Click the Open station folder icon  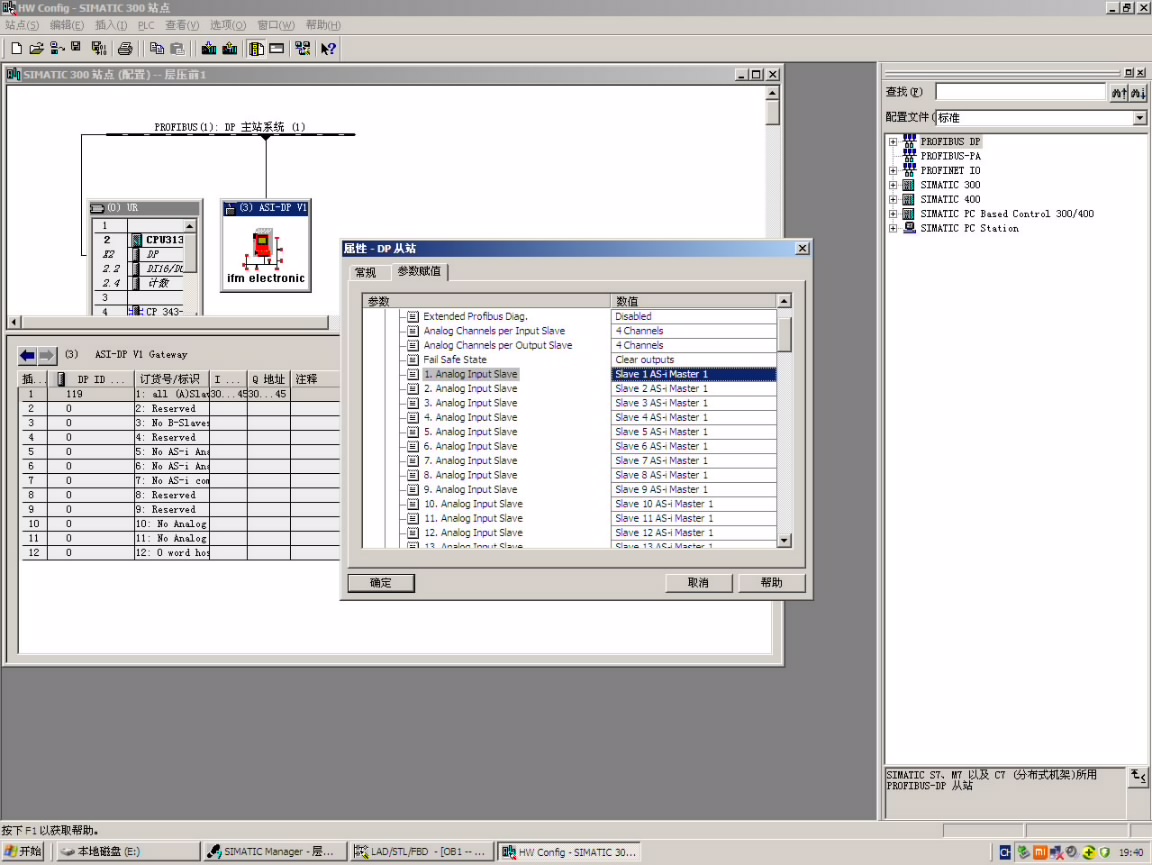tap(36, 49)
